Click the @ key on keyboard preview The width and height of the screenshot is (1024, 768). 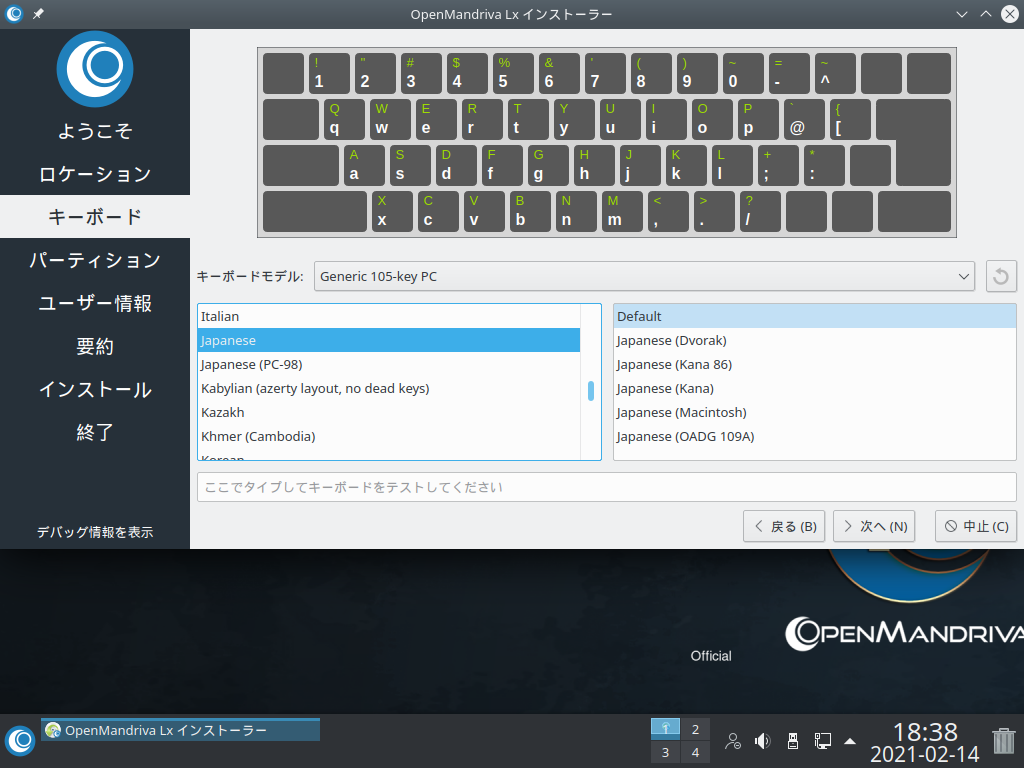805,120
